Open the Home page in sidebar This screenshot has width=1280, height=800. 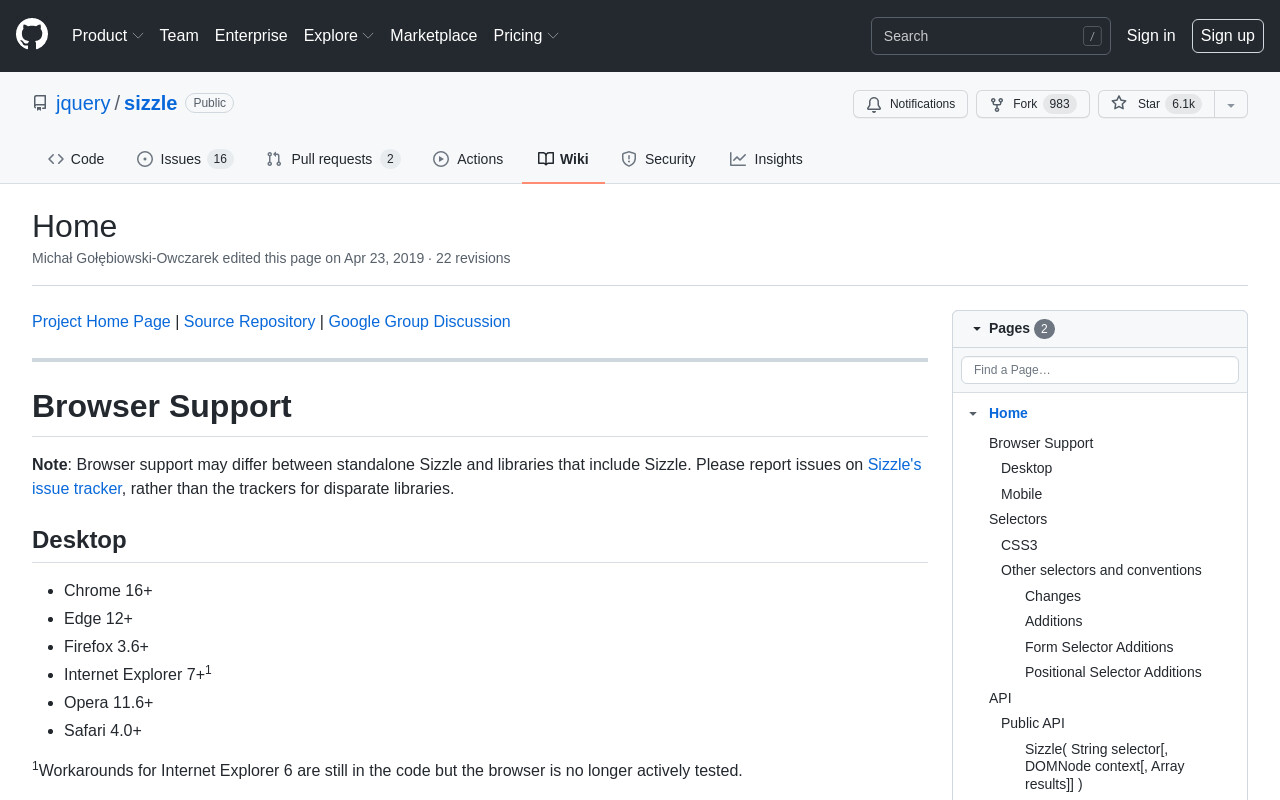[x=1008, y=413]
